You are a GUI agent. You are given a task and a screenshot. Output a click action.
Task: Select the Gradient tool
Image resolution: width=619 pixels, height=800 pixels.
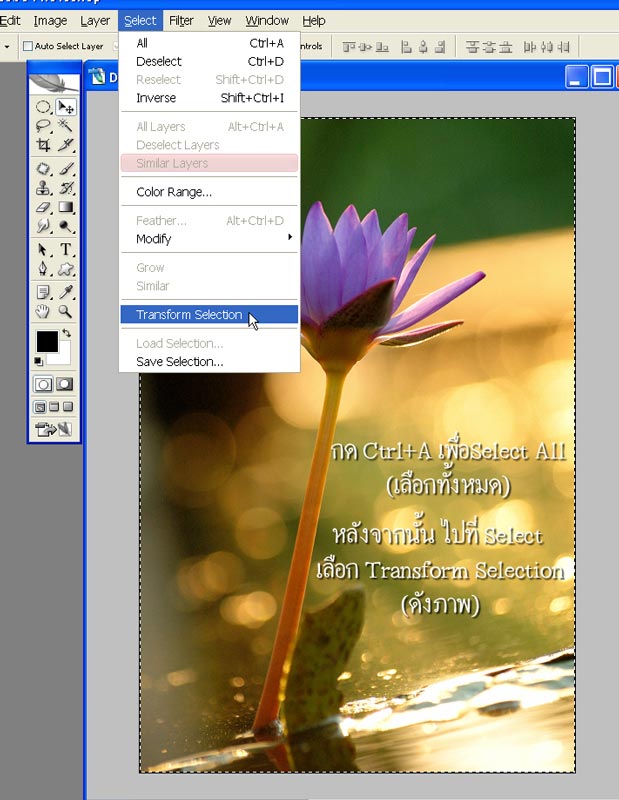click(65, 207)
